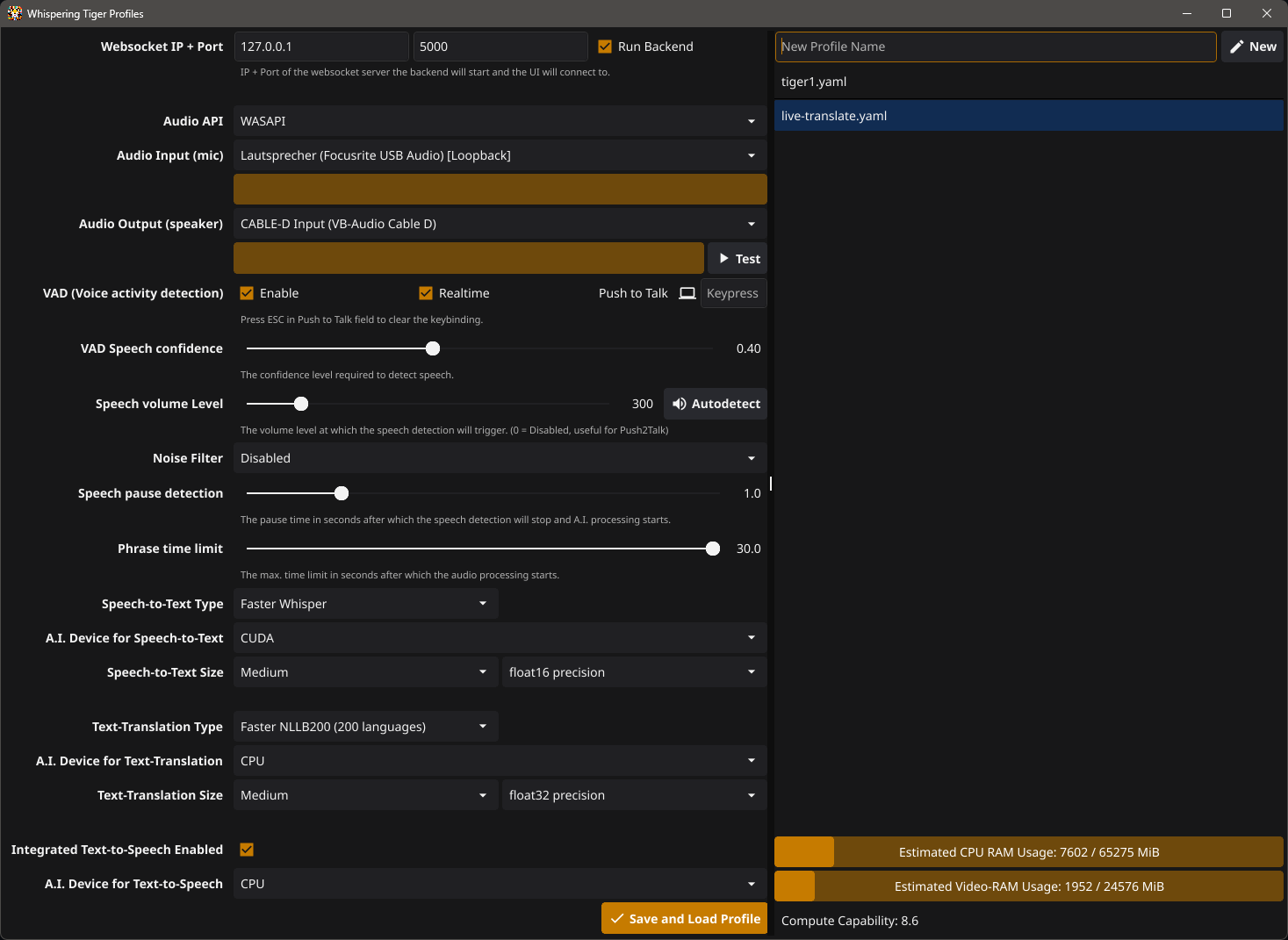Image resolution: width=1288 pixels, height=940 pixels.
Task: Click the Push to Talk laptop icon
Action: (687, 293)
